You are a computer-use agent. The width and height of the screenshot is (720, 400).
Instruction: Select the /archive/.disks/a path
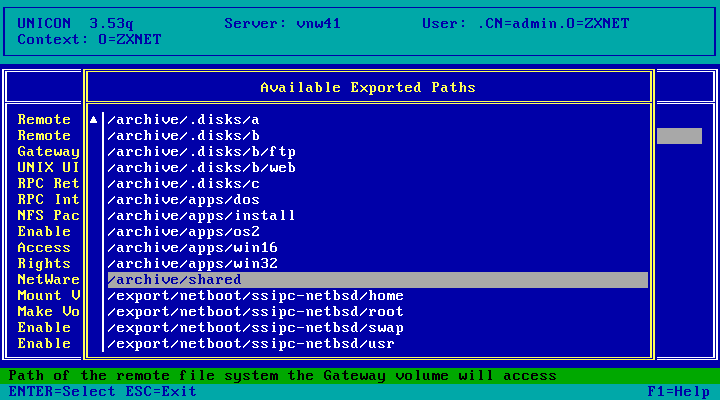pos(377,120)
